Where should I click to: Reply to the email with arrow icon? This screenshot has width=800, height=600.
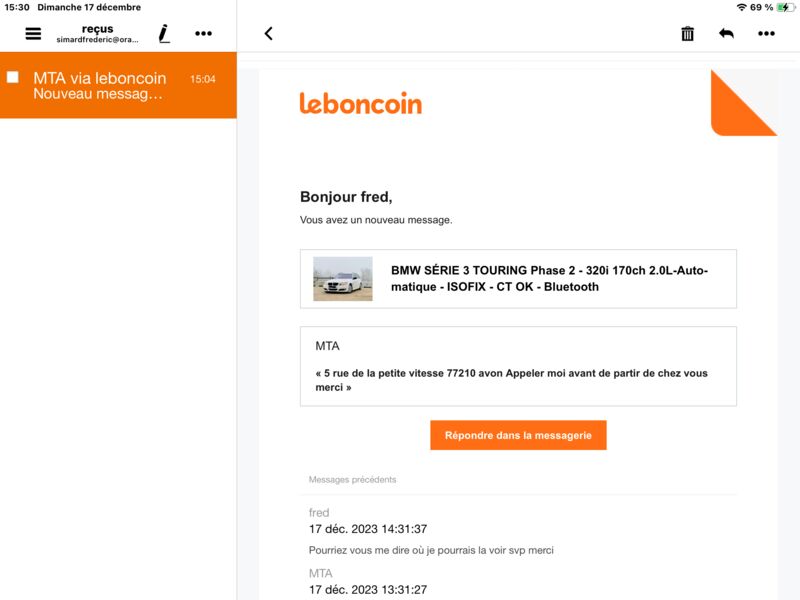point(726,34)
